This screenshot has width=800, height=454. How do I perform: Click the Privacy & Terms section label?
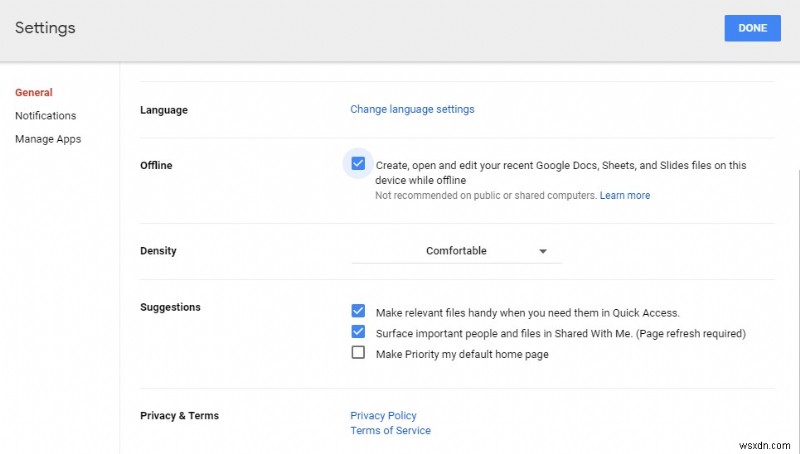click(x=179, y=416)
